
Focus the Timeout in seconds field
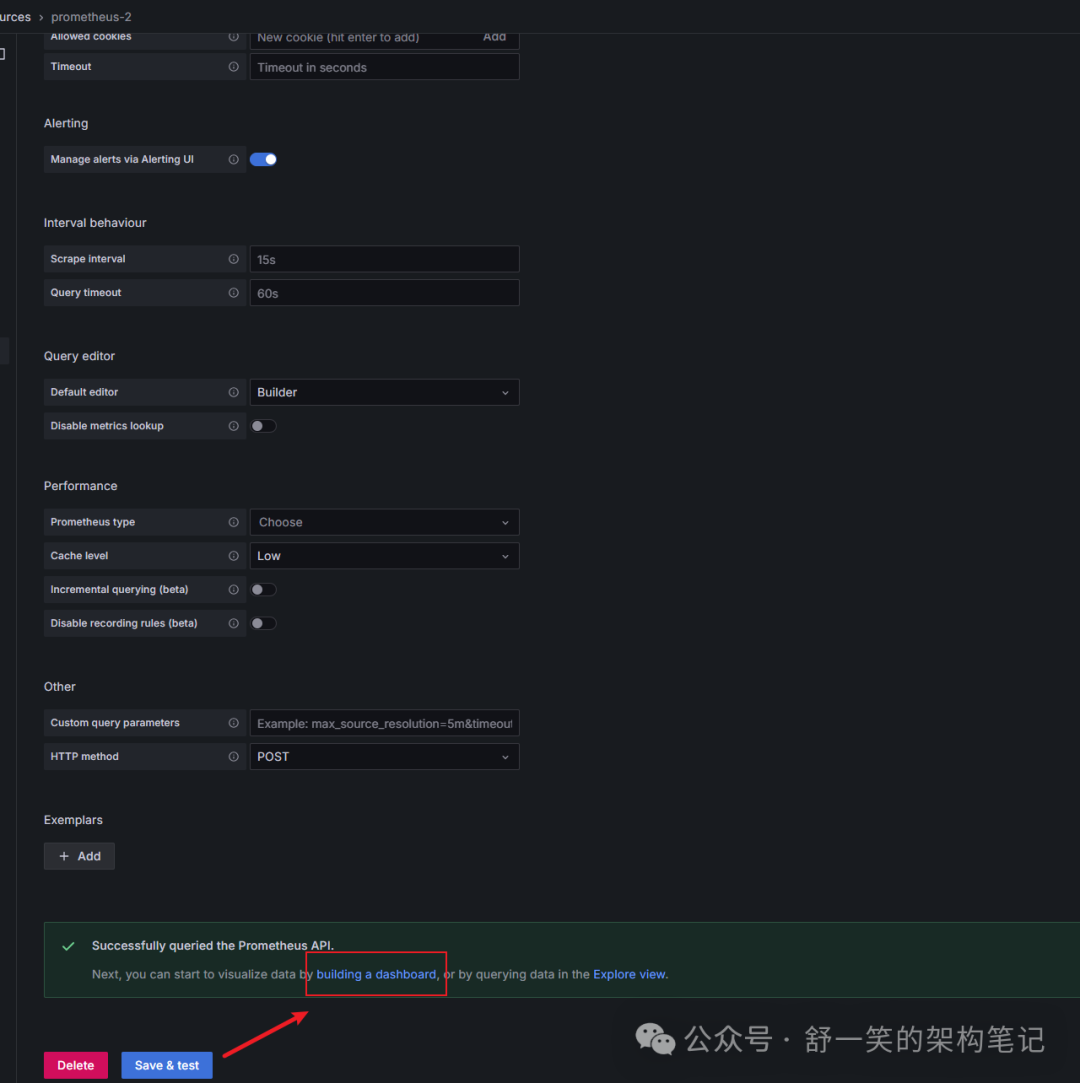click(x=384, y=67)
